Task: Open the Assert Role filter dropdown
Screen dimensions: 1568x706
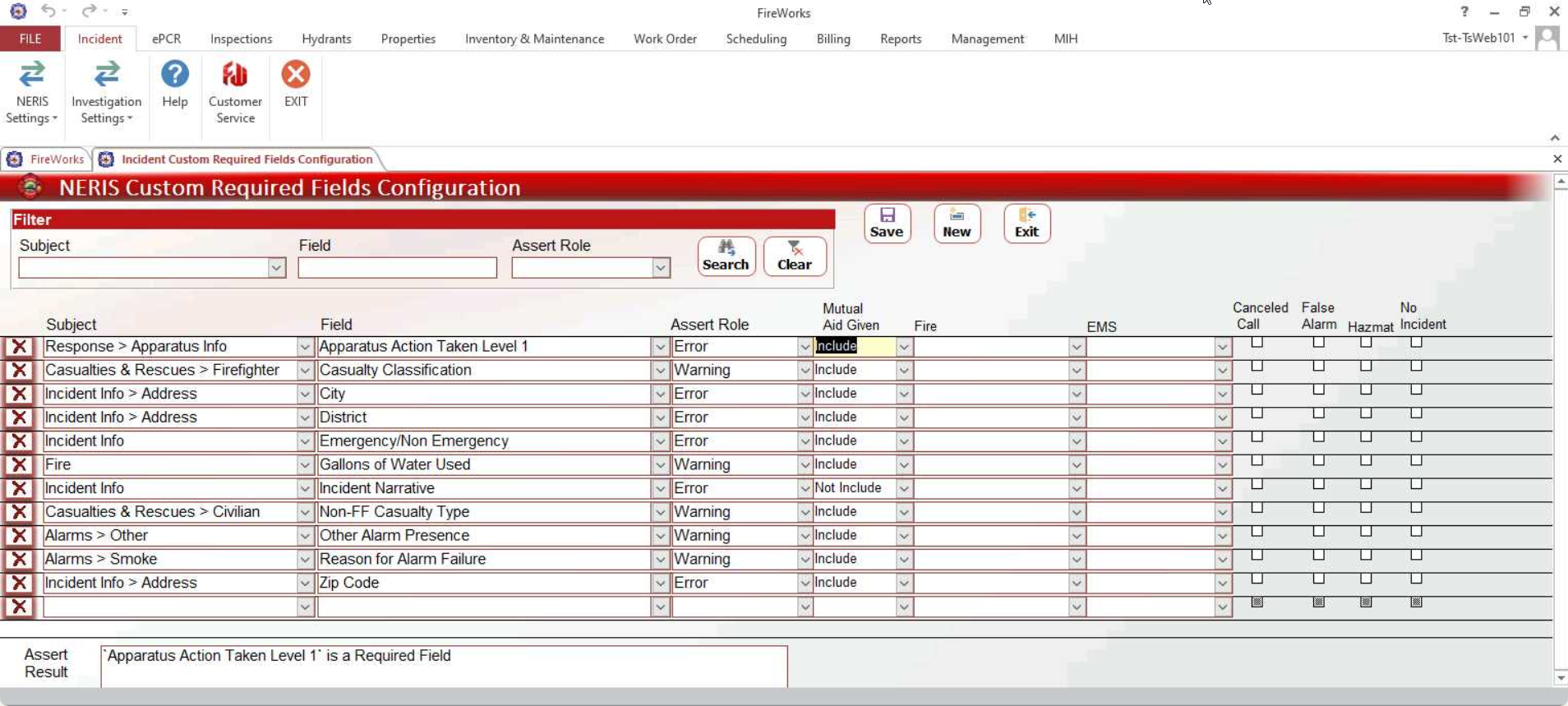Action: click(x=661, y=268)
